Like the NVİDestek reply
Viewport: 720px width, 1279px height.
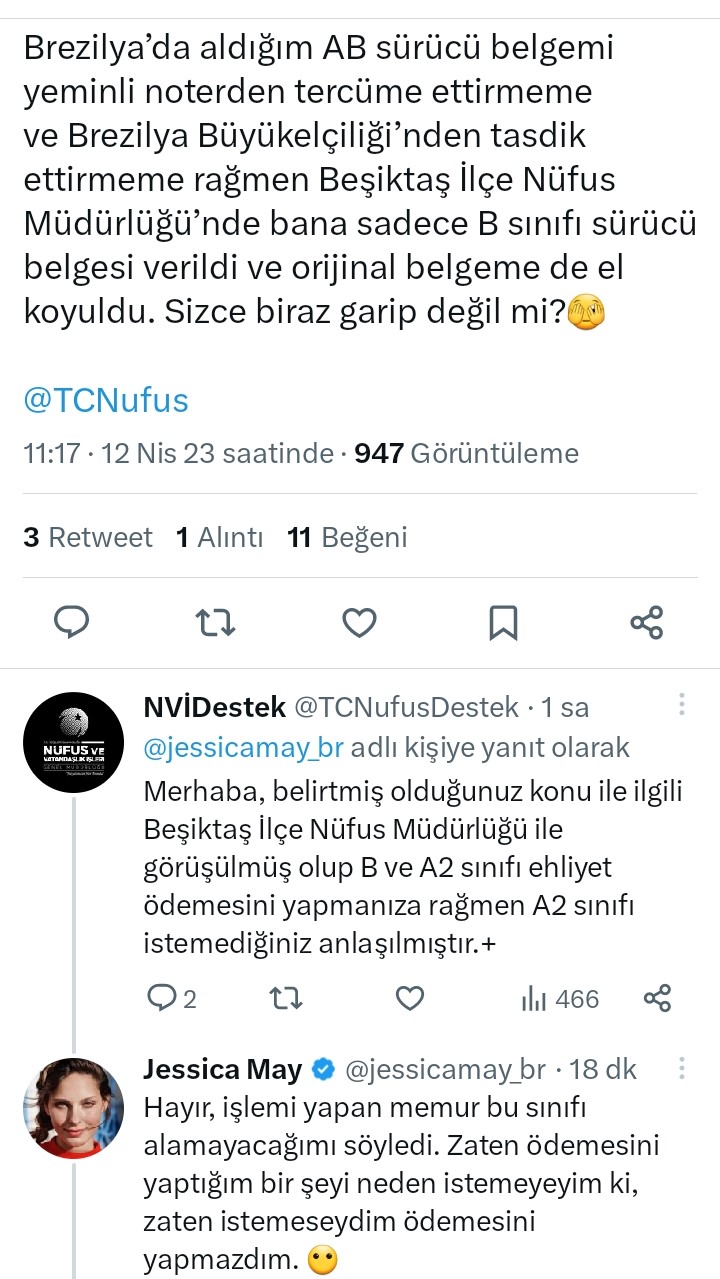tap(410, 998)
